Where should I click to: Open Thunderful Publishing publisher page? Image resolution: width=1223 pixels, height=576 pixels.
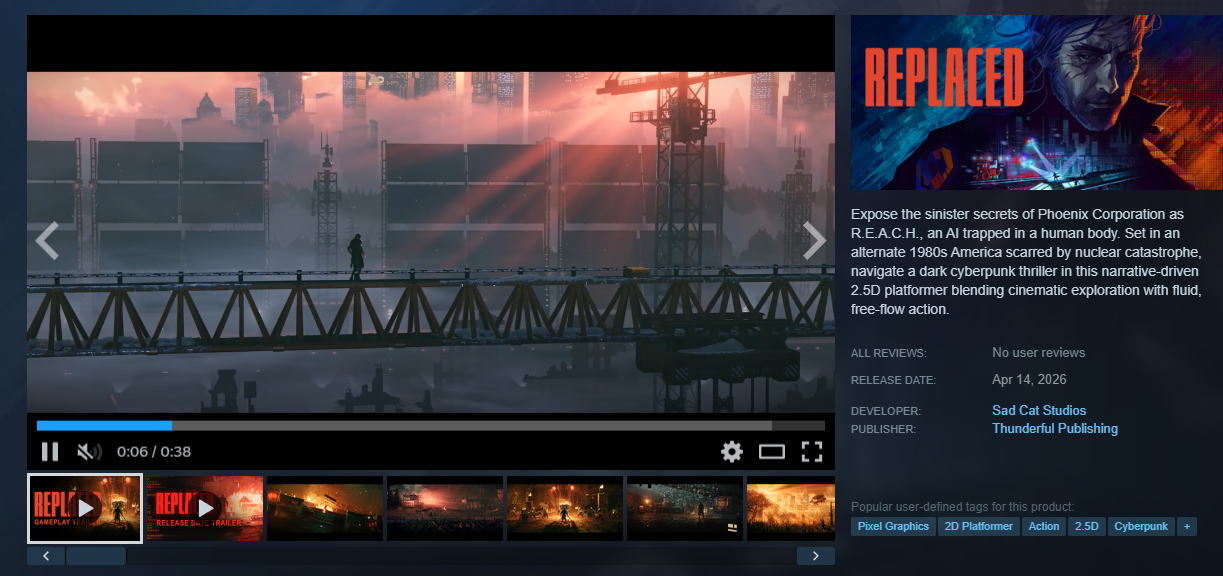click(1055, 428)
